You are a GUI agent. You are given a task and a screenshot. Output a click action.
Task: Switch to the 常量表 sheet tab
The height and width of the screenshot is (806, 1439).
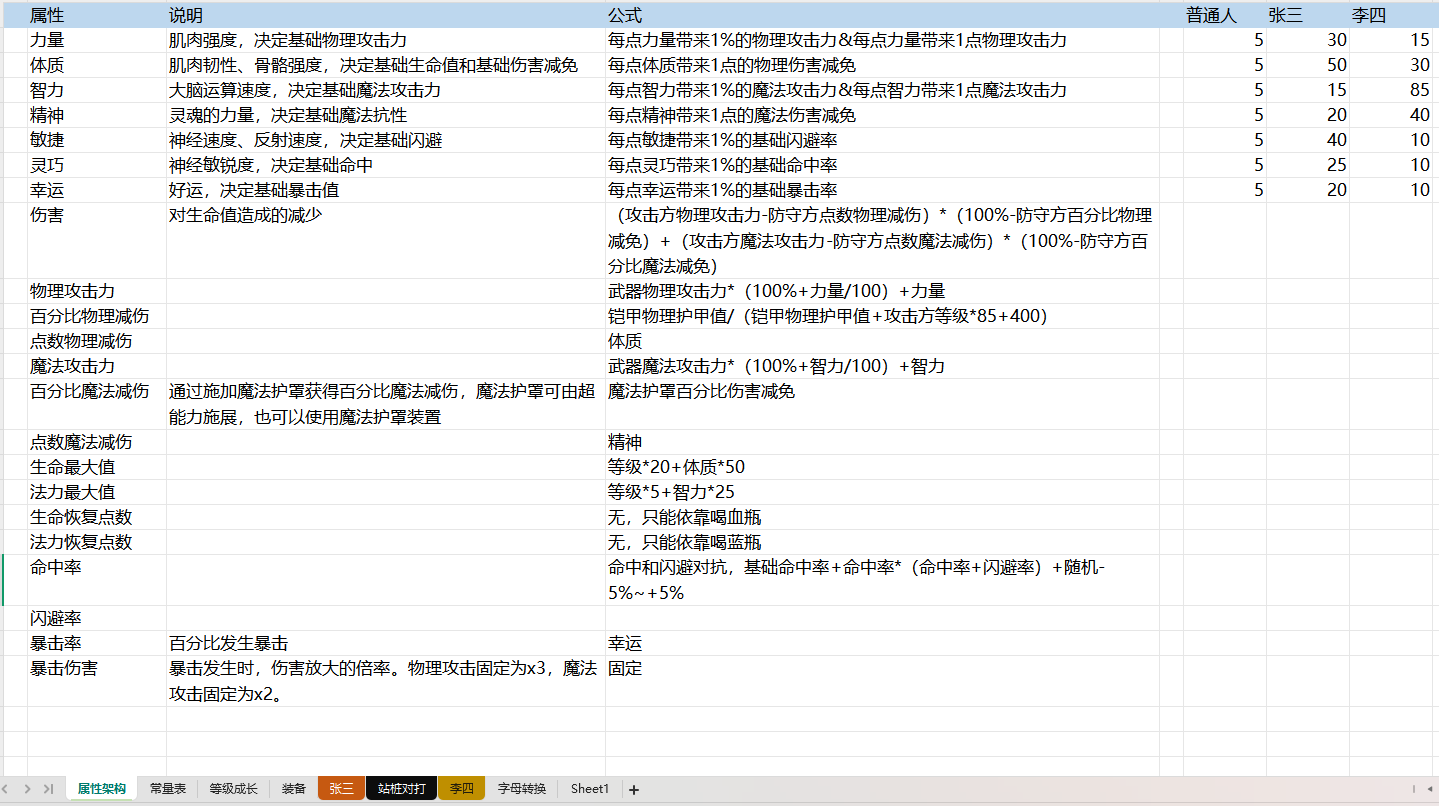(167, 789)
